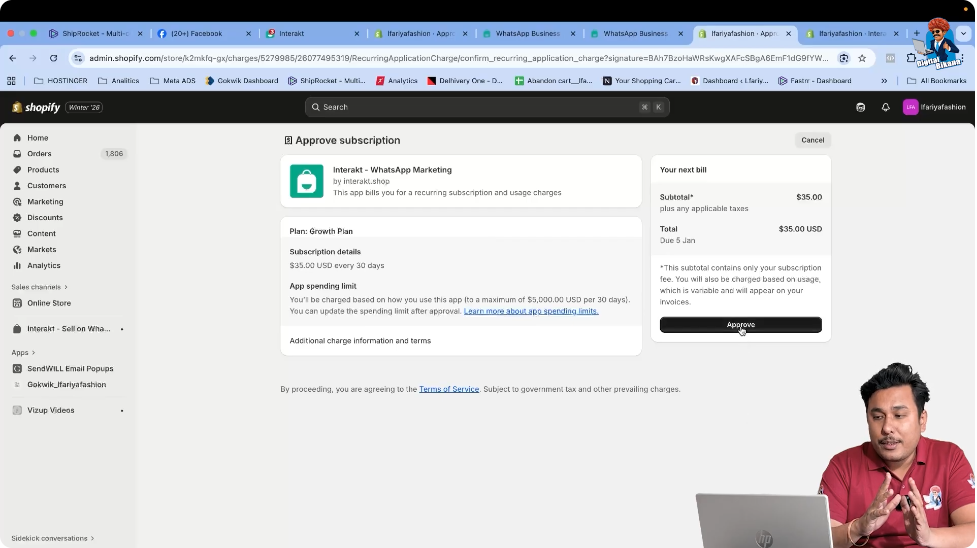The image size is (977, 548).
Task: Click the macOS green zoom window button
Action: point(34,34)
